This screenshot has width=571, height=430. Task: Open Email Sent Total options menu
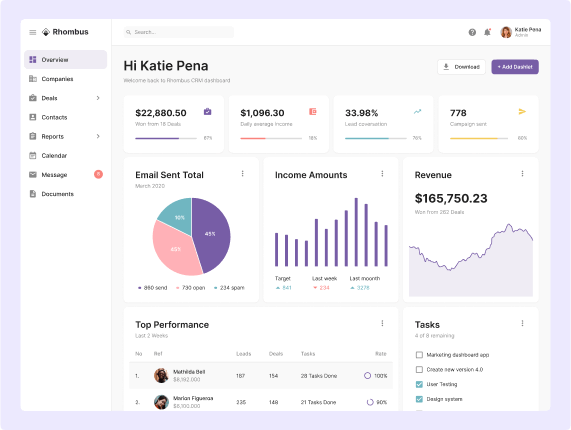tap(243, 174)
